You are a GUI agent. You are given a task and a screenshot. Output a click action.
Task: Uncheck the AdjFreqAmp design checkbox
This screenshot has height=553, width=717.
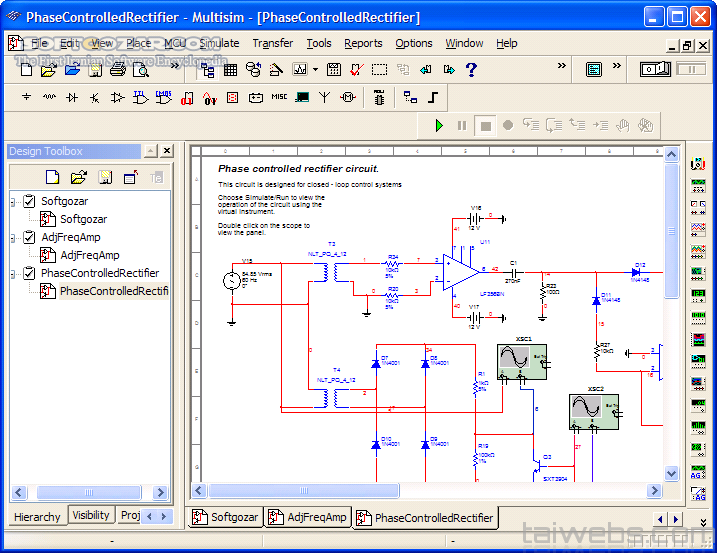(x=29, y=237)
